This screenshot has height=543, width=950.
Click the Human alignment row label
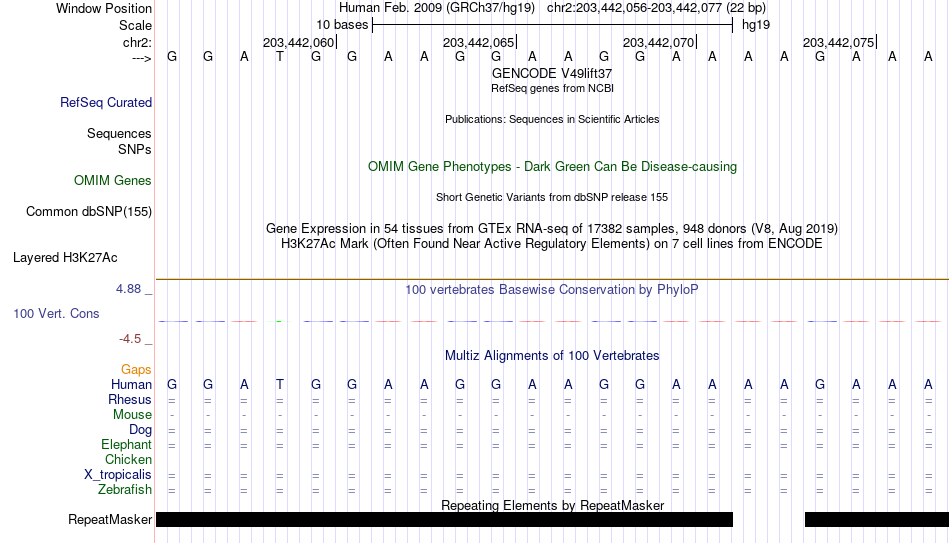click(131, 384)
